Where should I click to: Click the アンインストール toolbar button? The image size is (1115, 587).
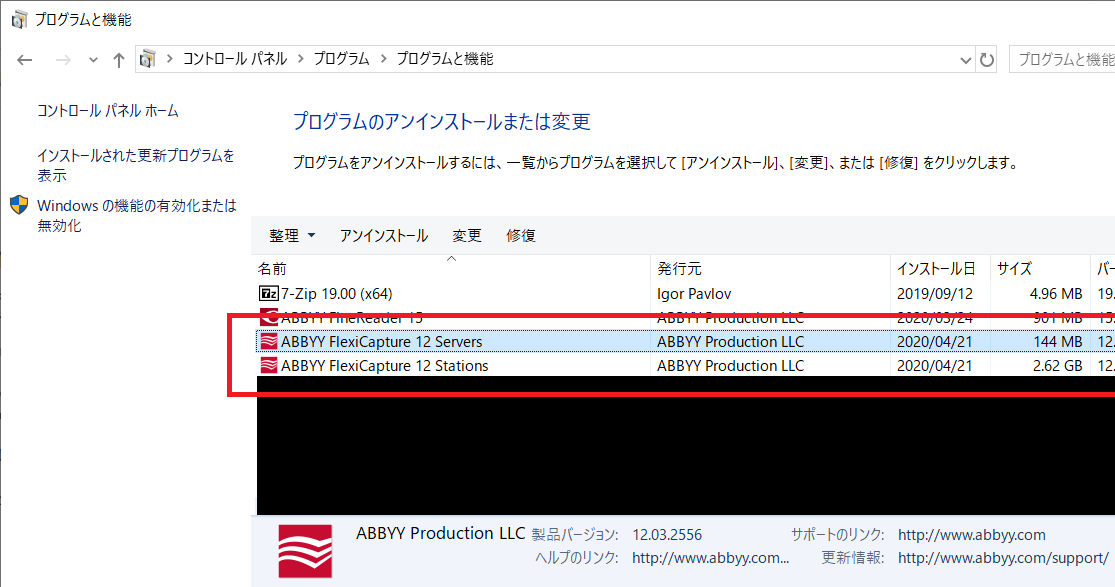pyautogui.click(x=383, y=236)
